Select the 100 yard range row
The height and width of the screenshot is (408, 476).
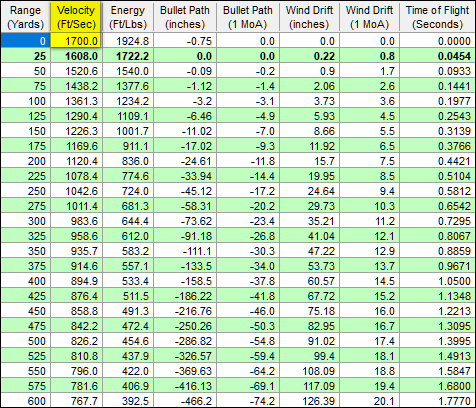pyautogui.click(x=238, y=101)
